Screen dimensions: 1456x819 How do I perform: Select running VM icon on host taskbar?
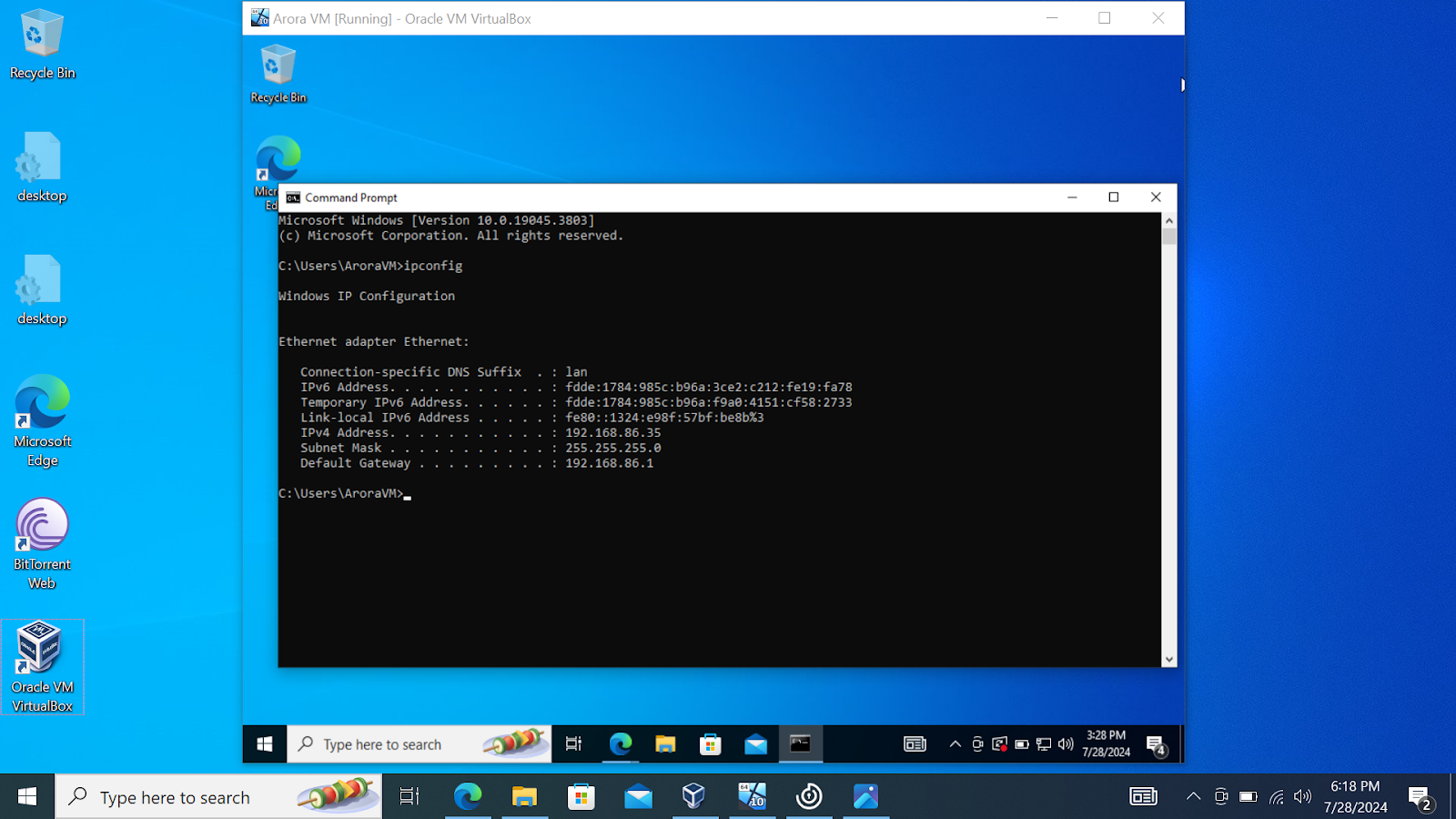752,797
